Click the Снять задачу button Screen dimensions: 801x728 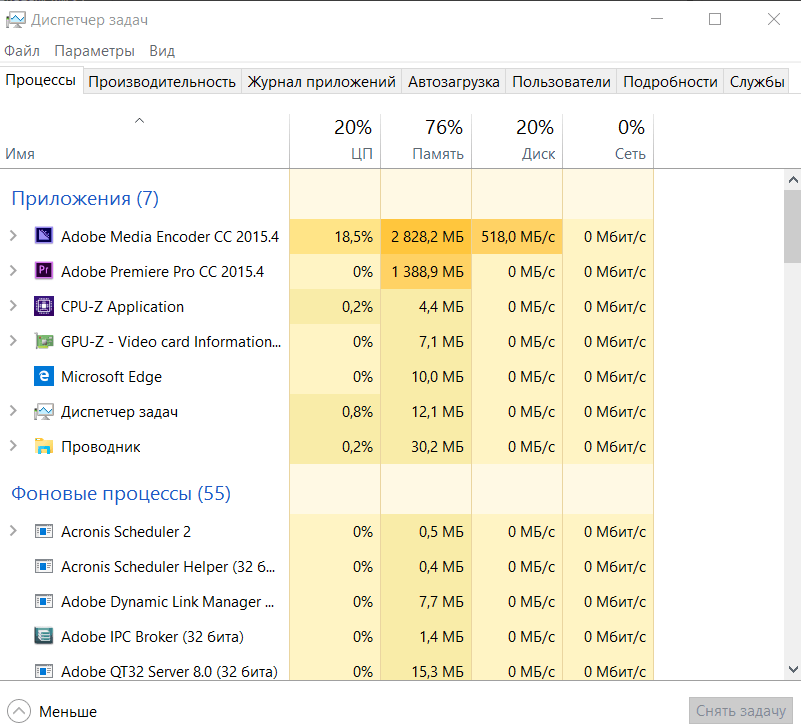coord(741,711)
